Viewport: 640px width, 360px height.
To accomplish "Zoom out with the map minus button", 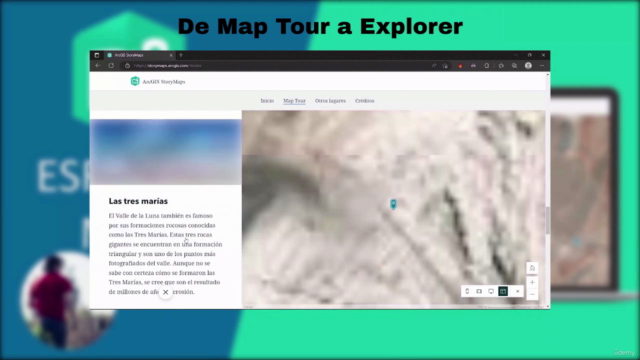I will pyautogui.click(x=532, y=294).
